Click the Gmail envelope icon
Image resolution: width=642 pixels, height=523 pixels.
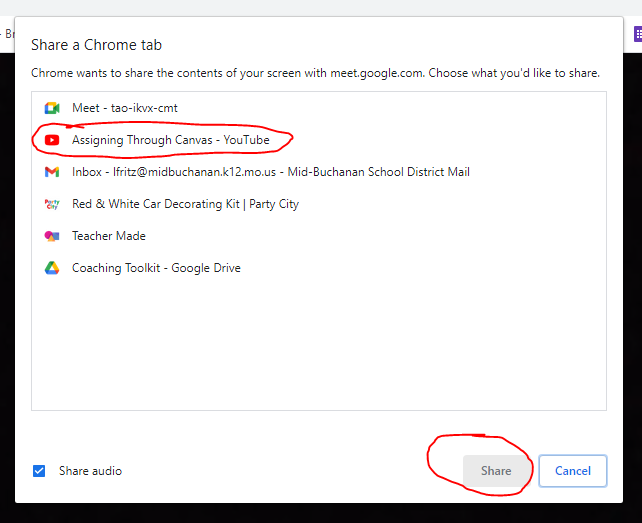(52, 172)
